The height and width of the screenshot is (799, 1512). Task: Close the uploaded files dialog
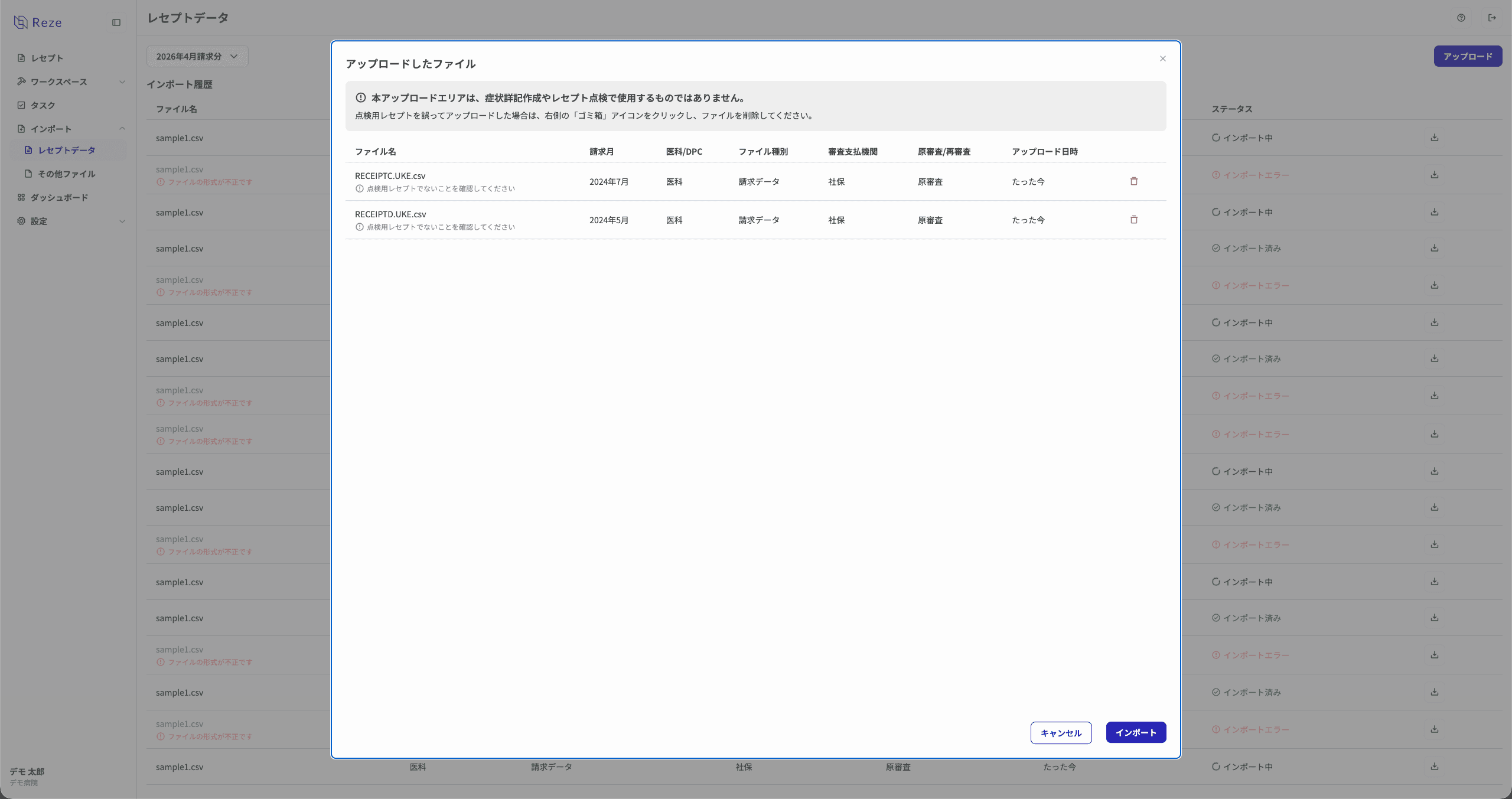point(1162,58)
